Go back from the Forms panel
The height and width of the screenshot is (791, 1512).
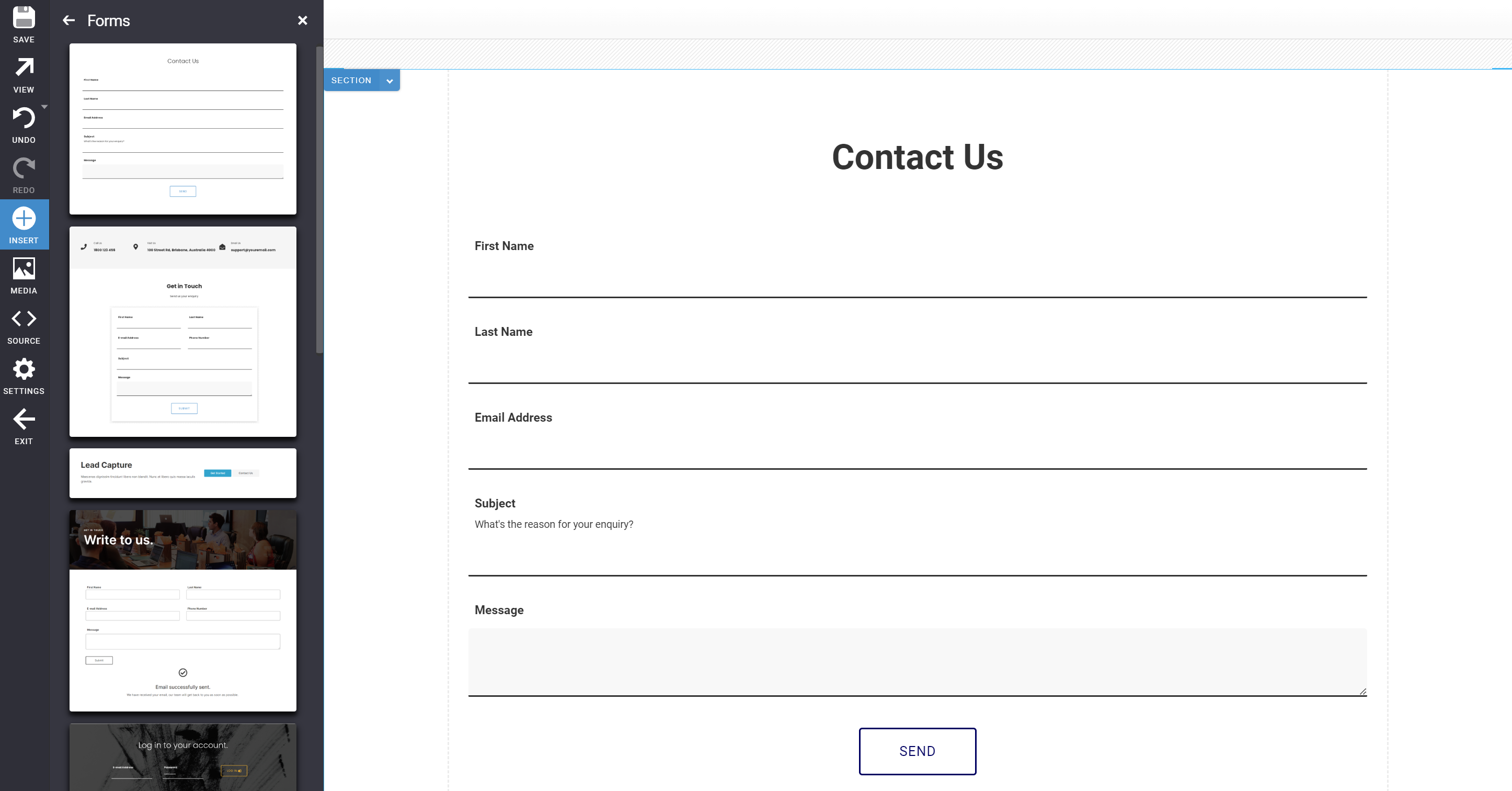coord(68,20)
